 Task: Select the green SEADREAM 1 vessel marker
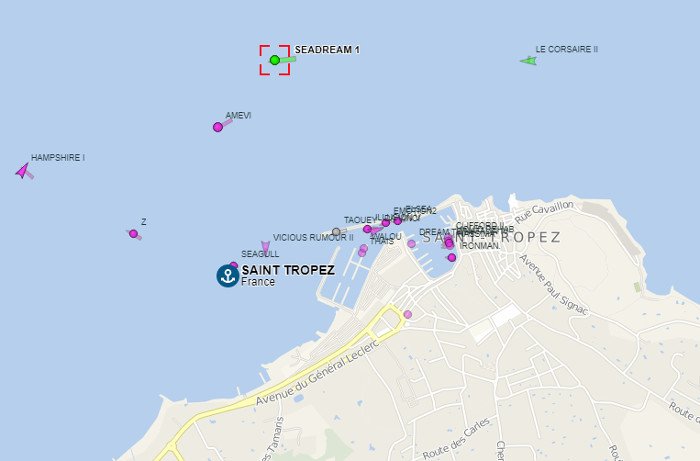(275, 60)
